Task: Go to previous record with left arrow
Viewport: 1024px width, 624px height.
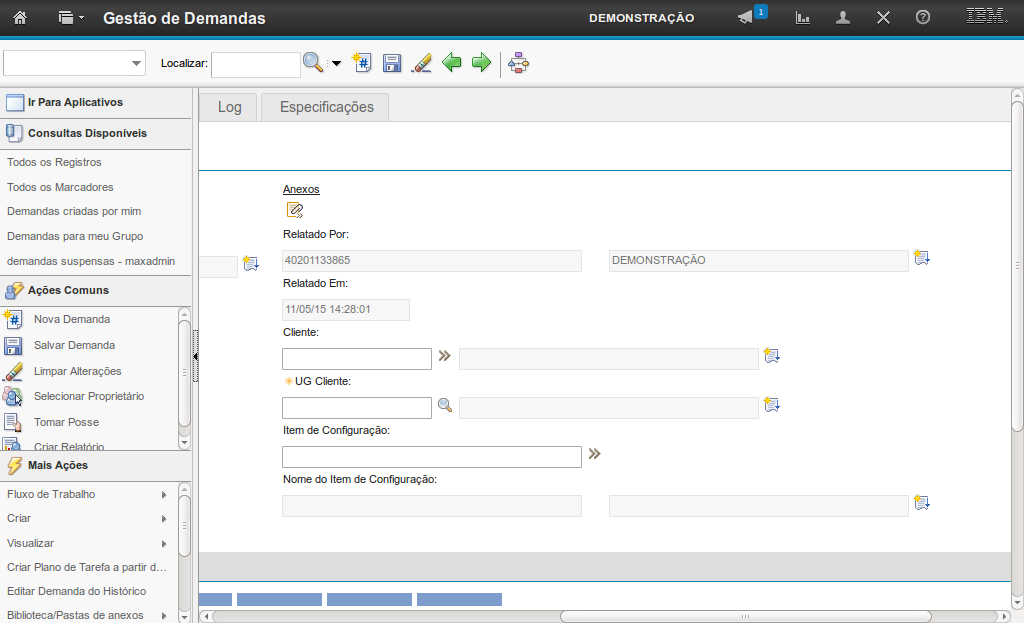Action: [x=452, y=63]
